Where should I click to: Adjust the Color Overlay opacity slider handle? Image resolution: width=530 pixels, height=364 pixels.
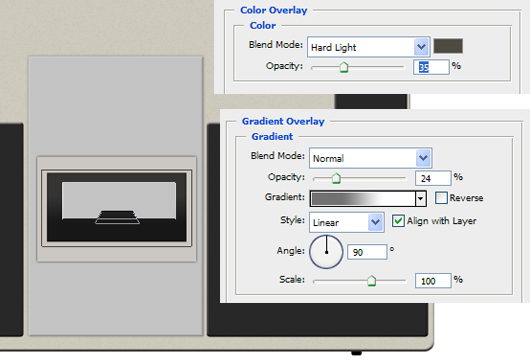pos(344,67)
